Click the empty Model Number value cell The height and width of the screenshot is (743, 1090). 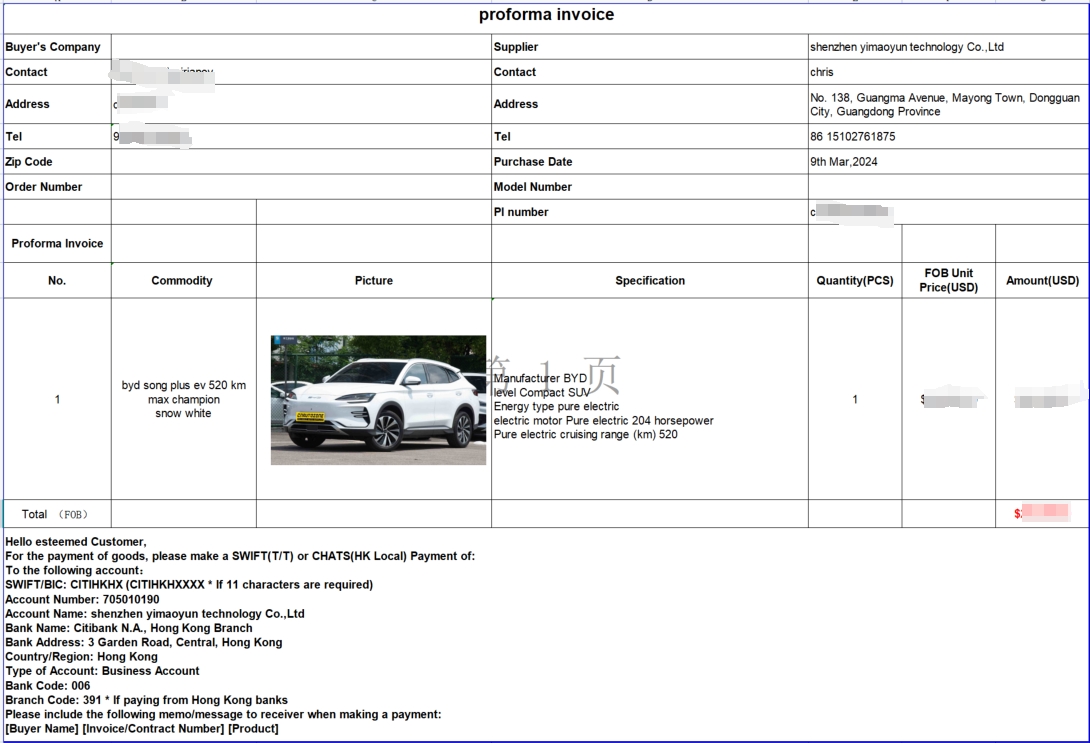[x=948, y=186]
